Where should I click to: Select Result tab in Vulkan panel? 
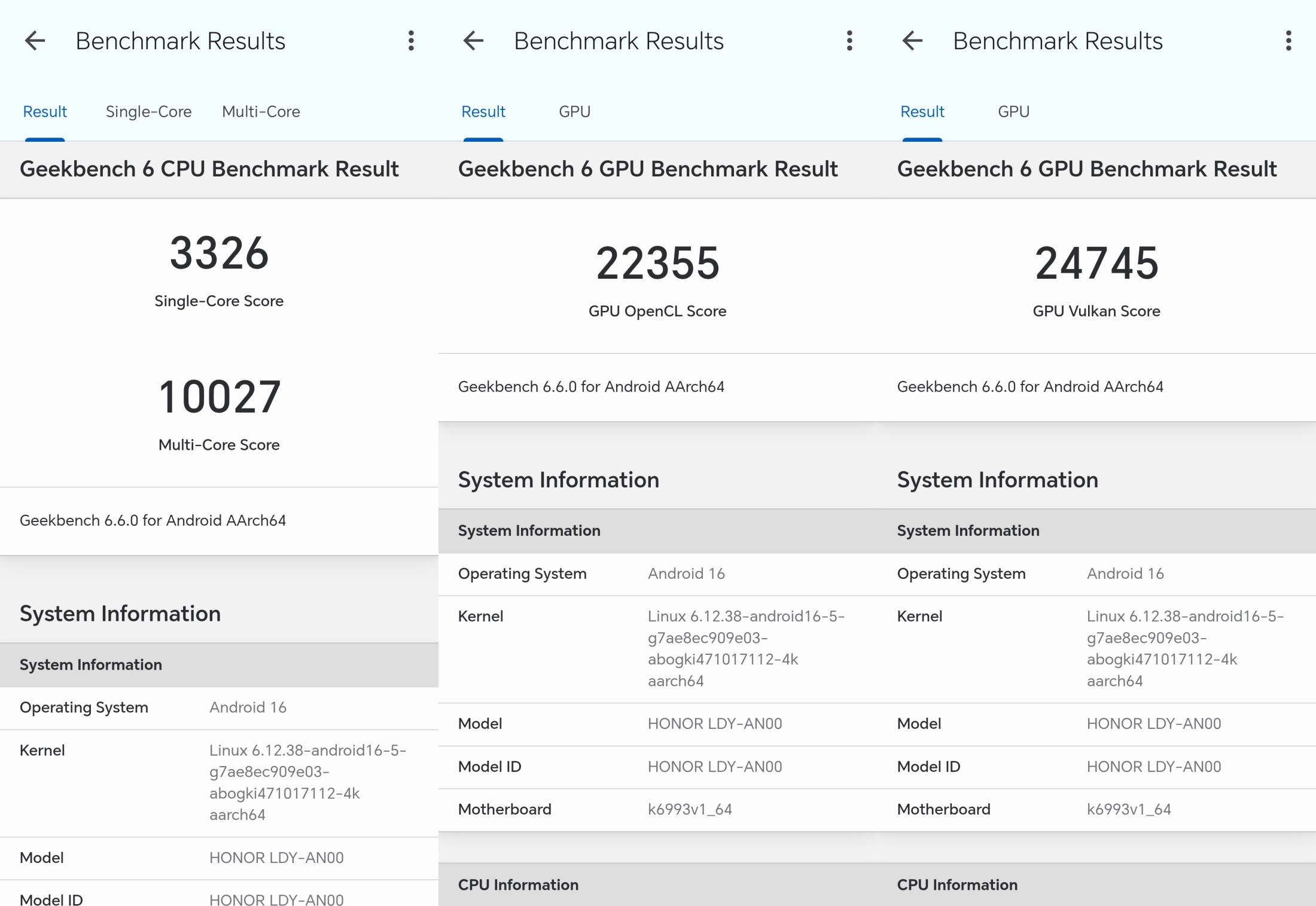tap(922, 112)
